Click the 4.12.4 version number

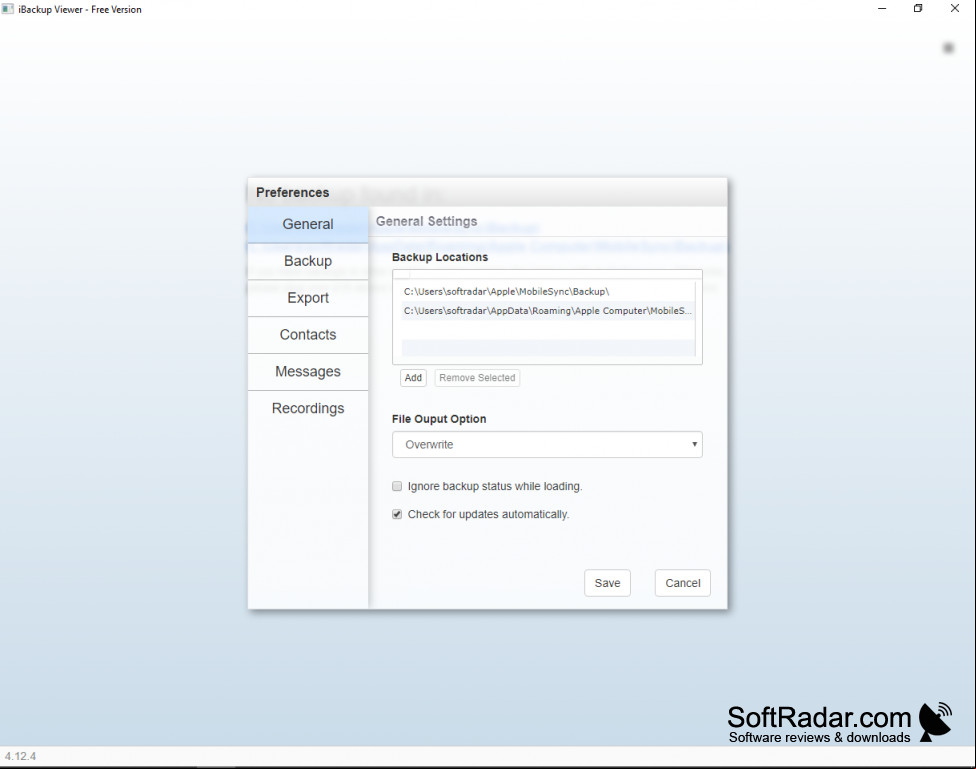tap(21, 756)
